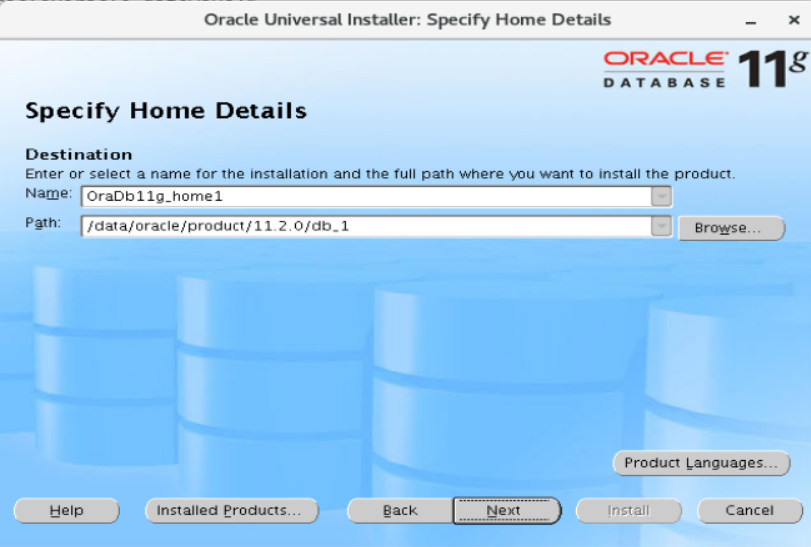
Task: Cancel the Oracle installation
Action: (x=750, y=511)
